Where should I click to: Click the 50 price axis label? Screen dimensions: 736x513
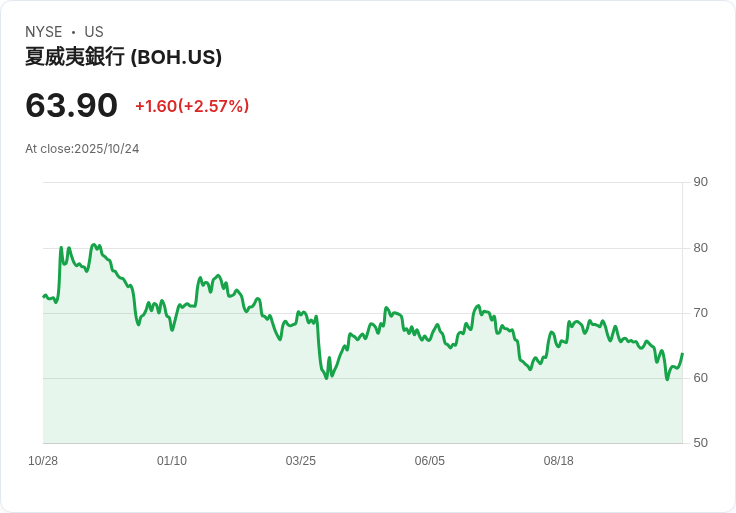click(x=700, y=443)
